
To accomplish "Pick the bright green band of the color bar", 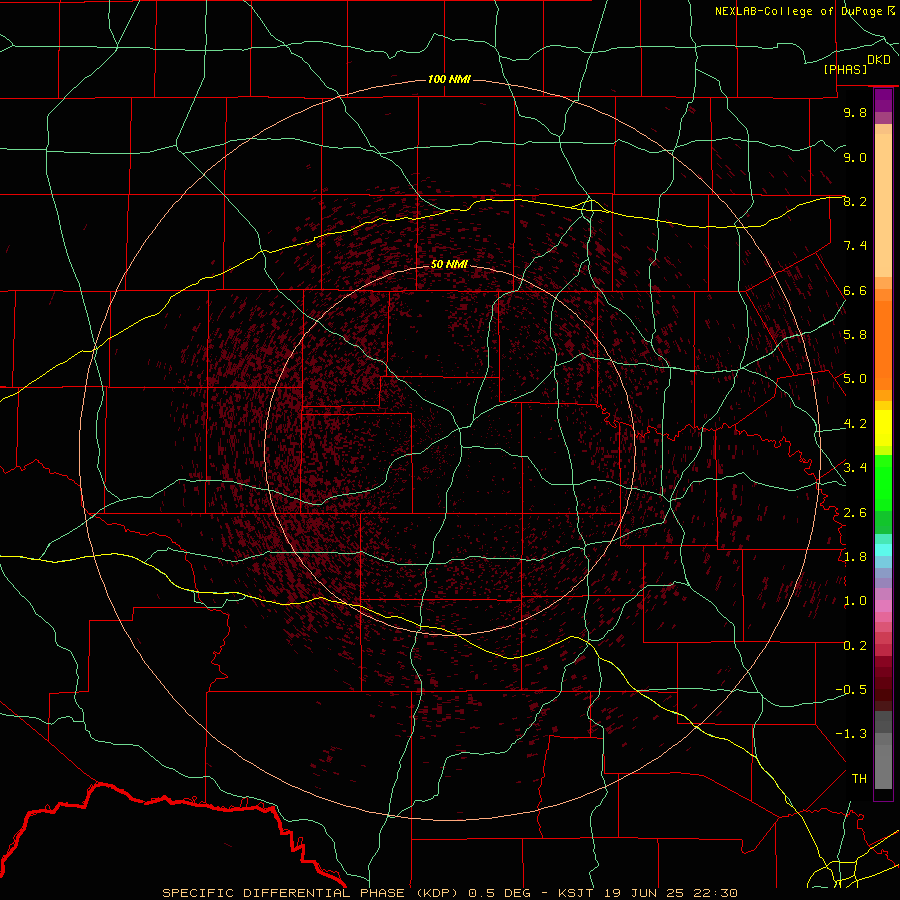I will click(883, 482).
